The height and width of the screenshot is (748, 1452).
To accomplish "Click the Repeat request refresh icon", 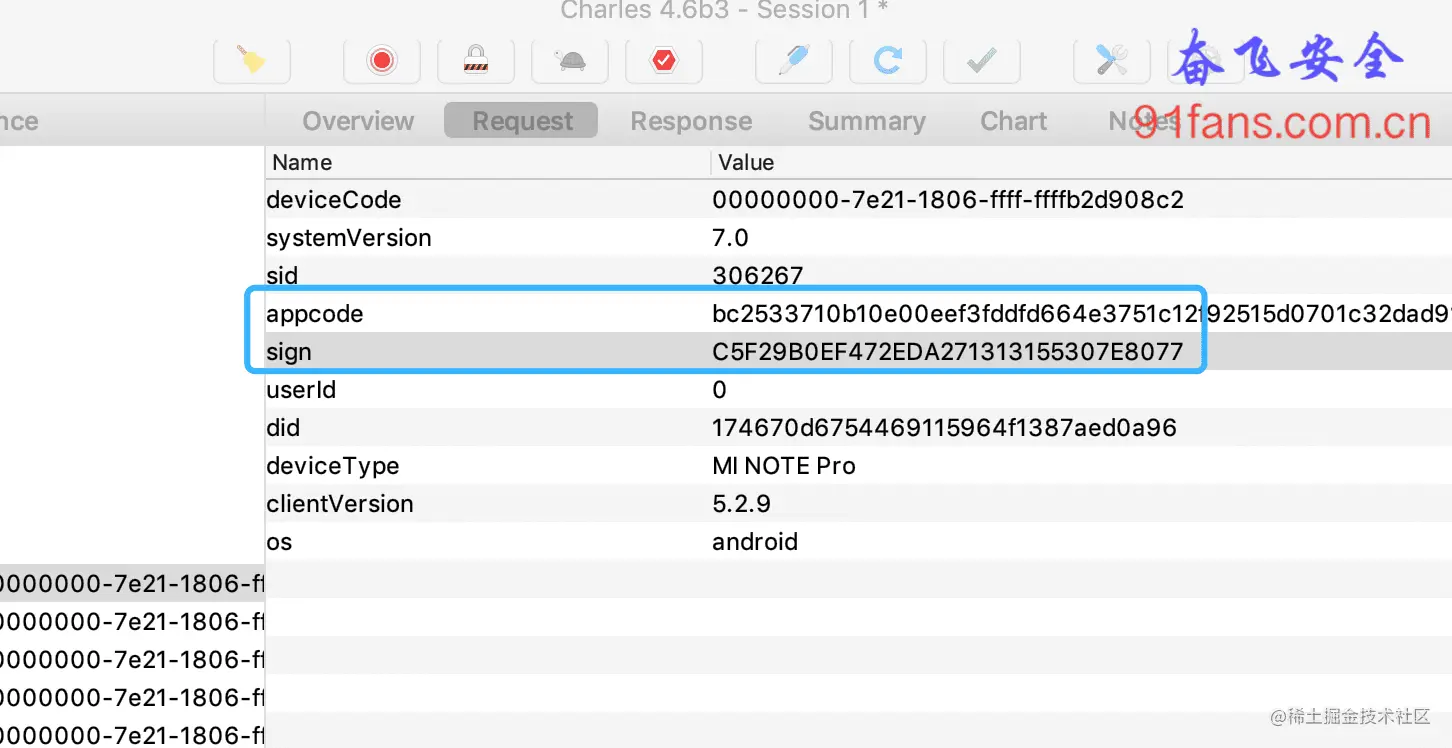I will 887,62.
